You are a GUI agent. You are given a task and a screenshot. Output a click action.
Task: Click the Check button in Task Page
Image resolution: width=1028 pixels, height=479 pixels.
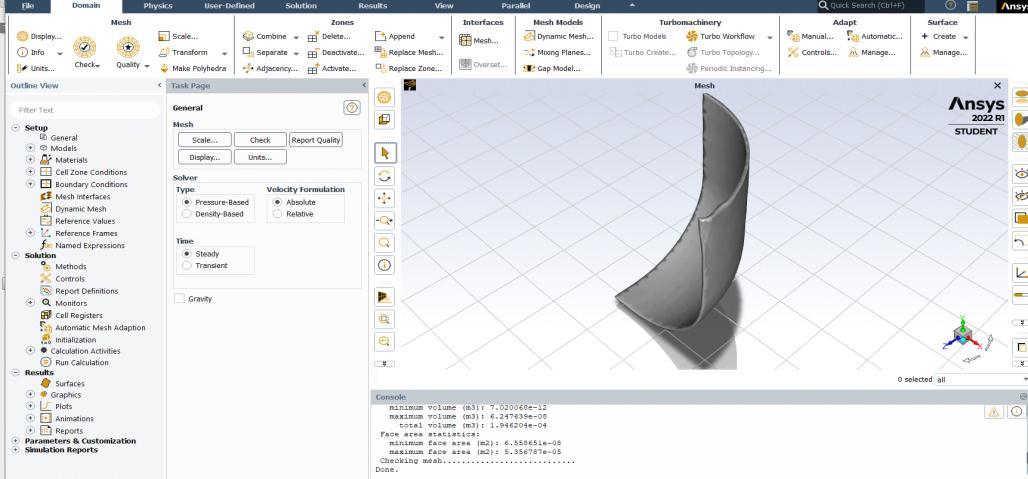click(260, 140)
